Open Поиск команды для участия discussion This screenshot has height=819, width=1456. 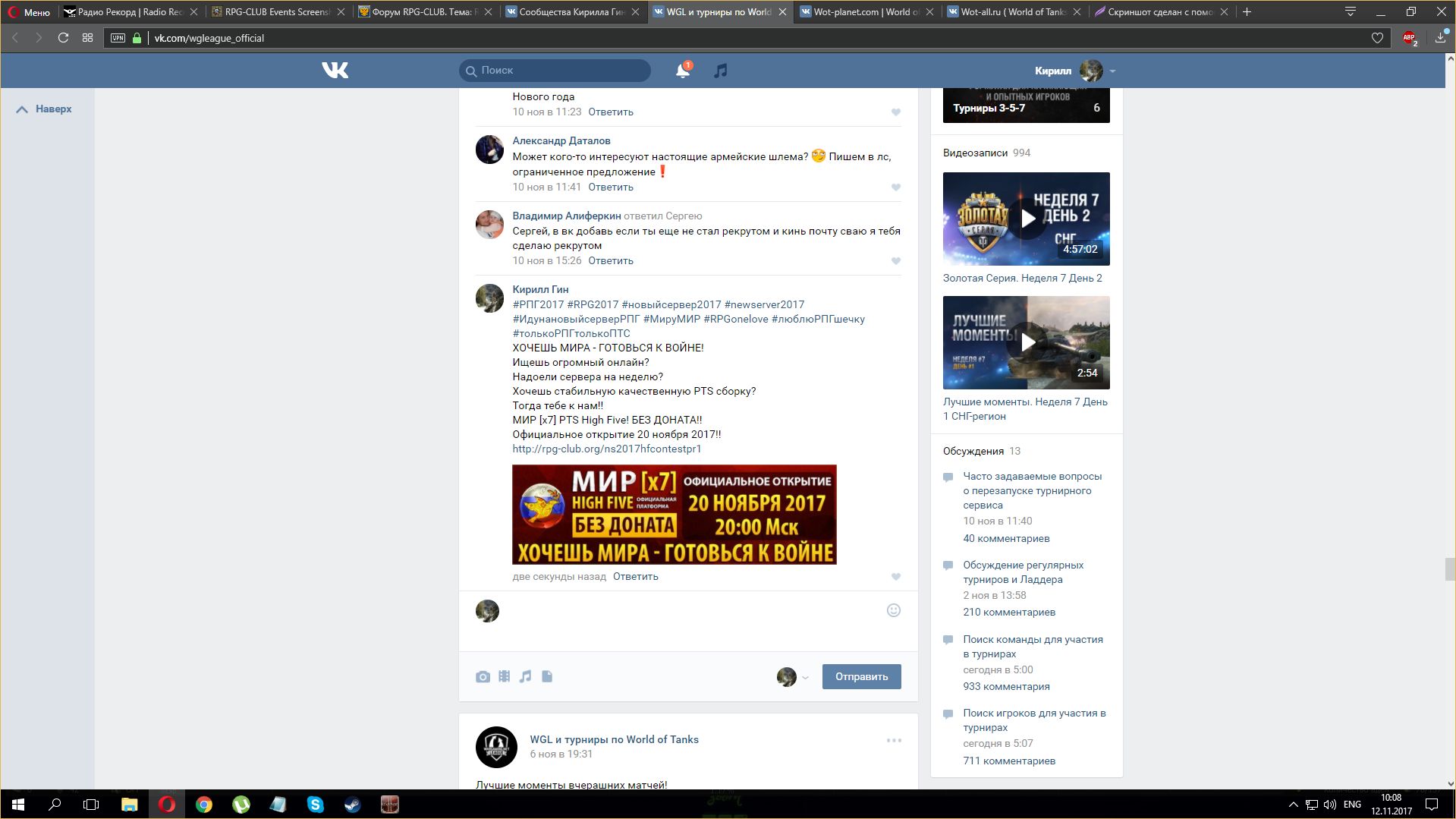point(1033,647)
